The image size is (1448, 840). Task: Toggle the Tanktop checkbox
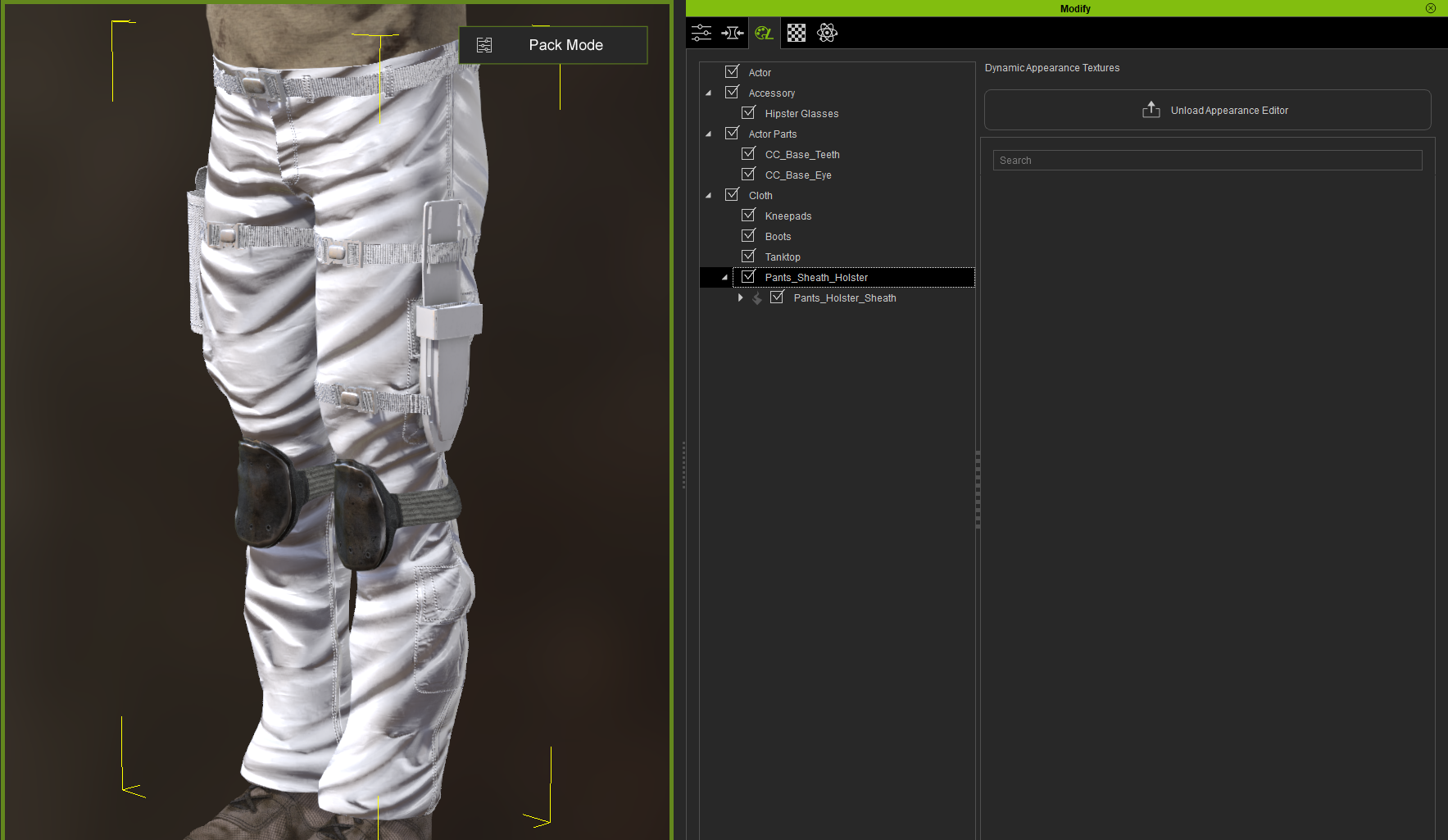click(x=748, y=257)
